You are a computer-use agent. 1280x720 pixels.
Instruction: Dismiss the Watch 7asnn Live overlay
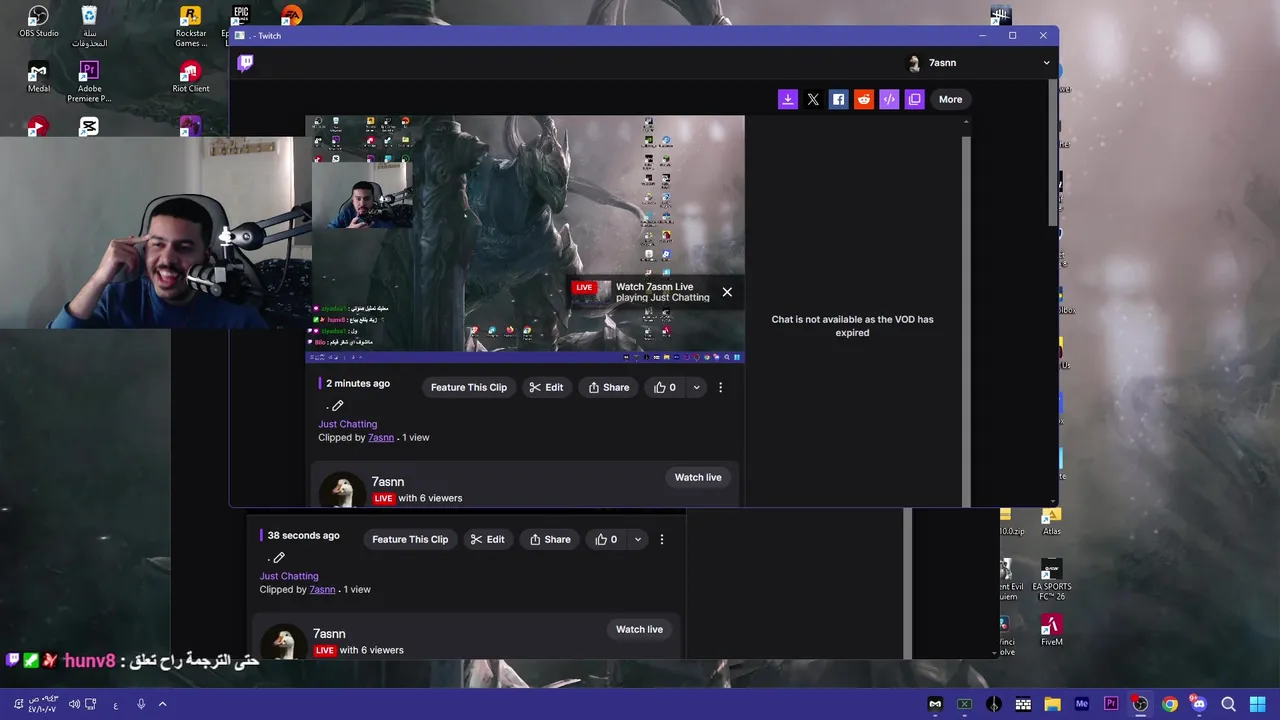tap(727, 292)
